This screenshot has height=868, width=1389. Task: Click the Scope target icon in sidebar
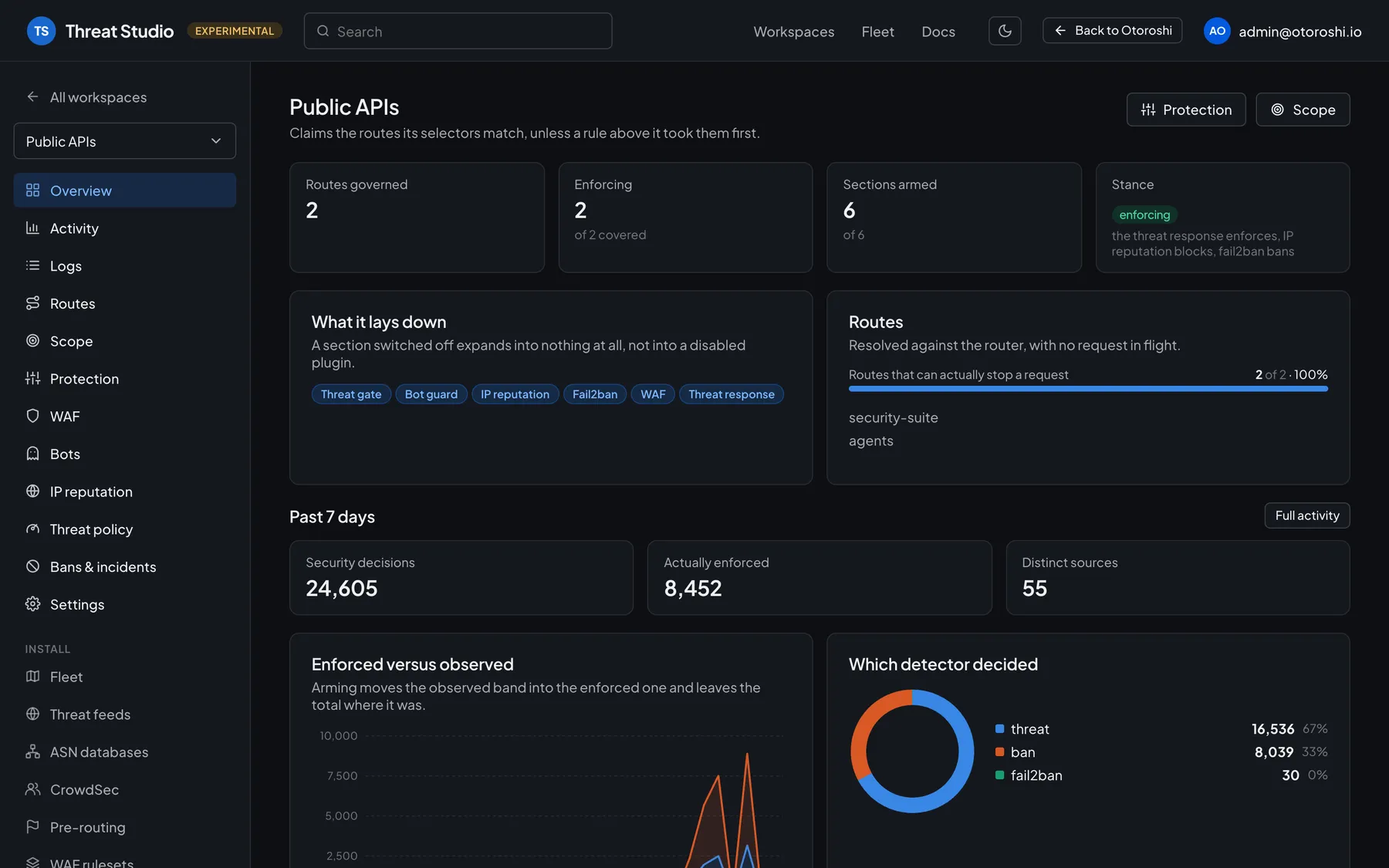(32, 341)
